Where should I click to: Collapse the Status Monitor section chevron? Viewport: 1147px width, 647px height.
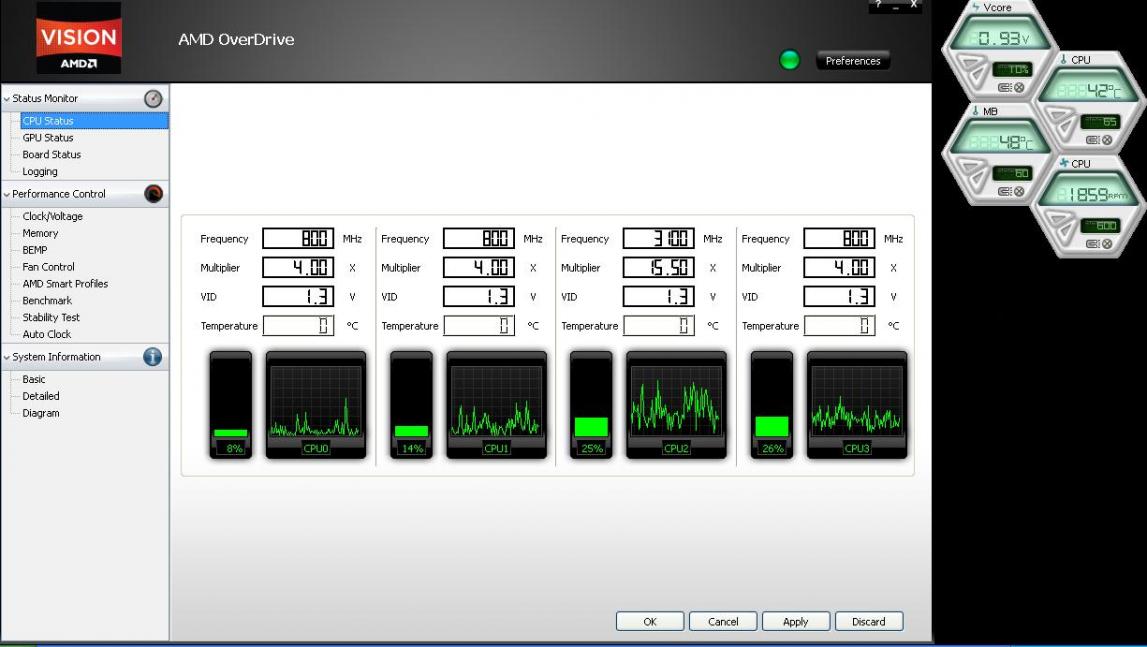pos(7,99)
